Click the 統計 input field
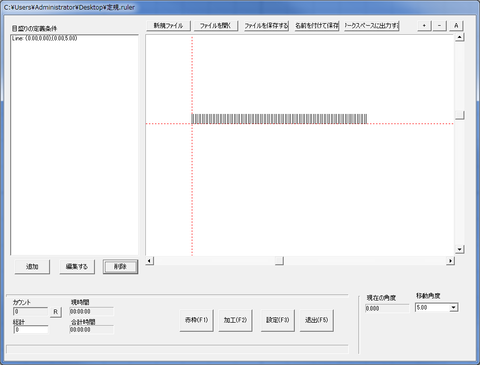Screen dimensions: 480x365 [x=31, y=330]
